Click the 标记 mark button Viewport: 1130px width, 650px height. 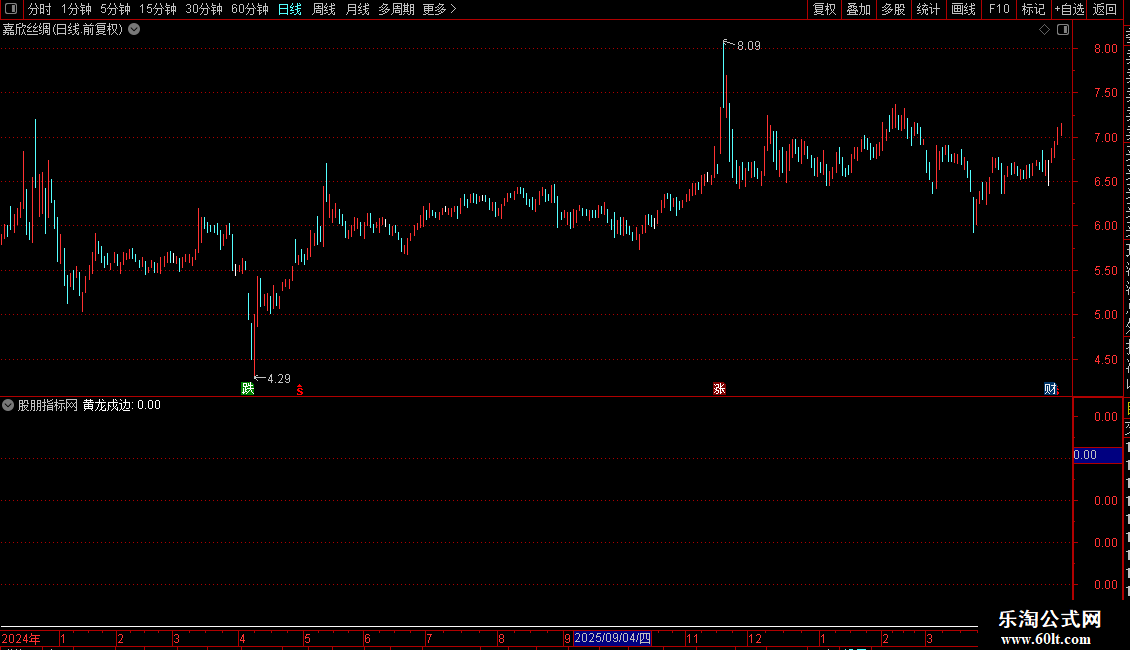click(x=1033, y=9)
